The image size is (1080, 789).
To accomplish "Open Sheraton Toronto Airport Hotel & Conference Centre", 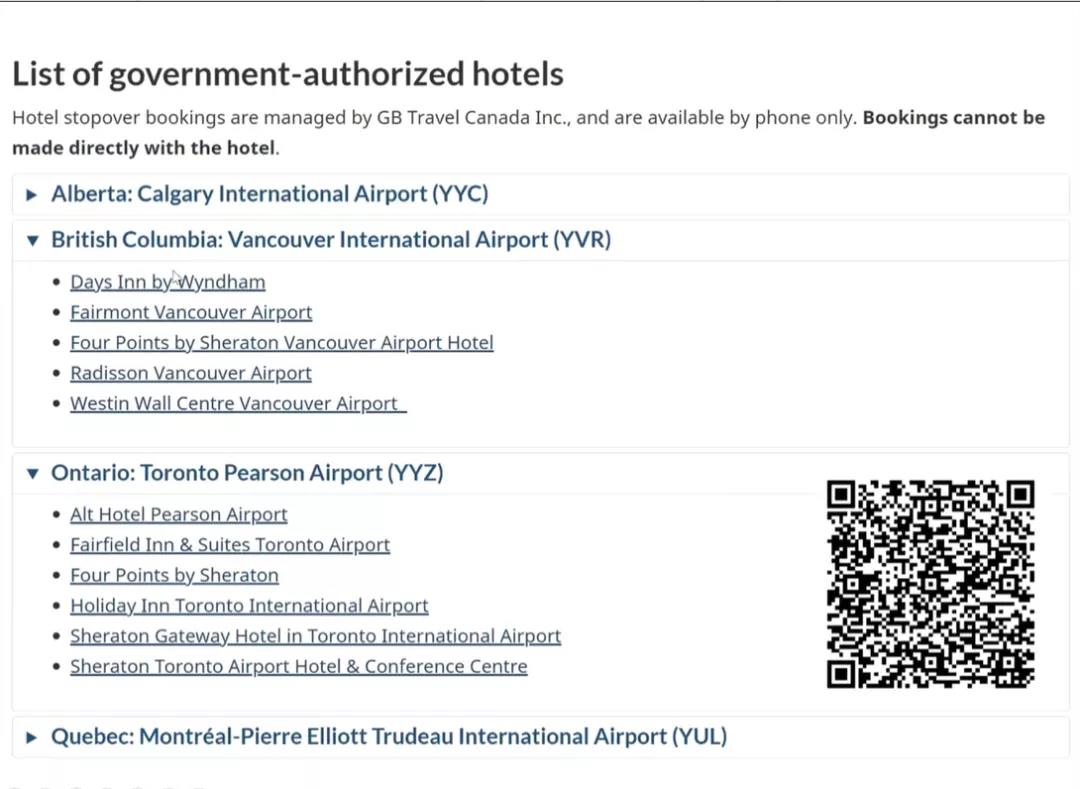I will click(x=299, y=666).
